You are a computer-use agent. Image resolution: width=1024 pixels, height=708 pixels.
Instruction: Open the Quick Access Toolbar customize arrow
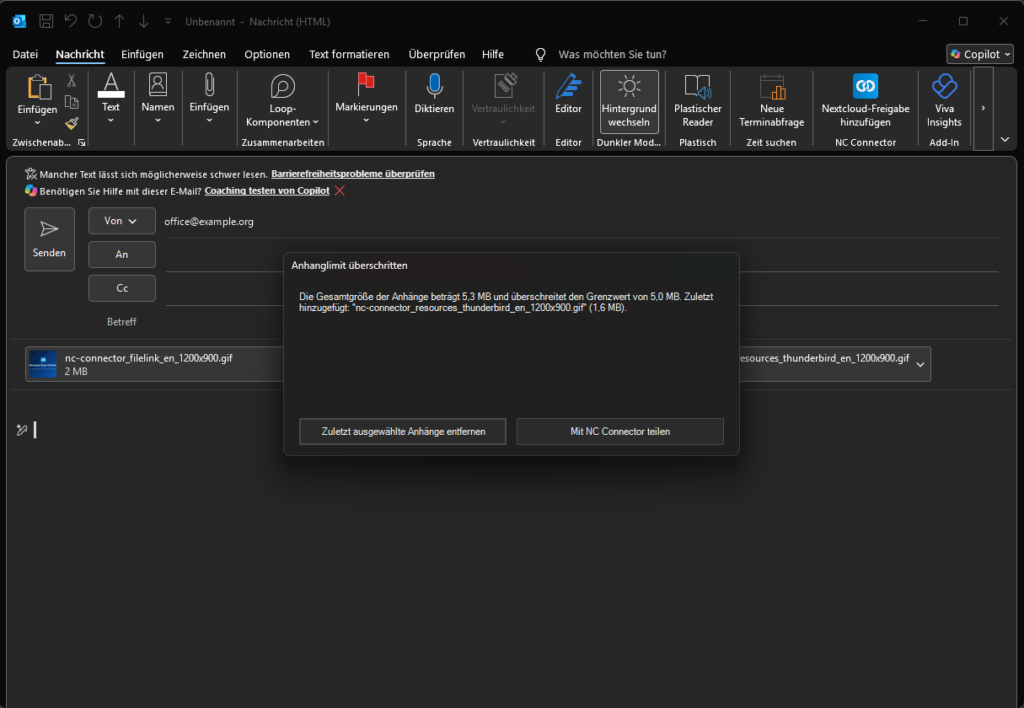168,22
